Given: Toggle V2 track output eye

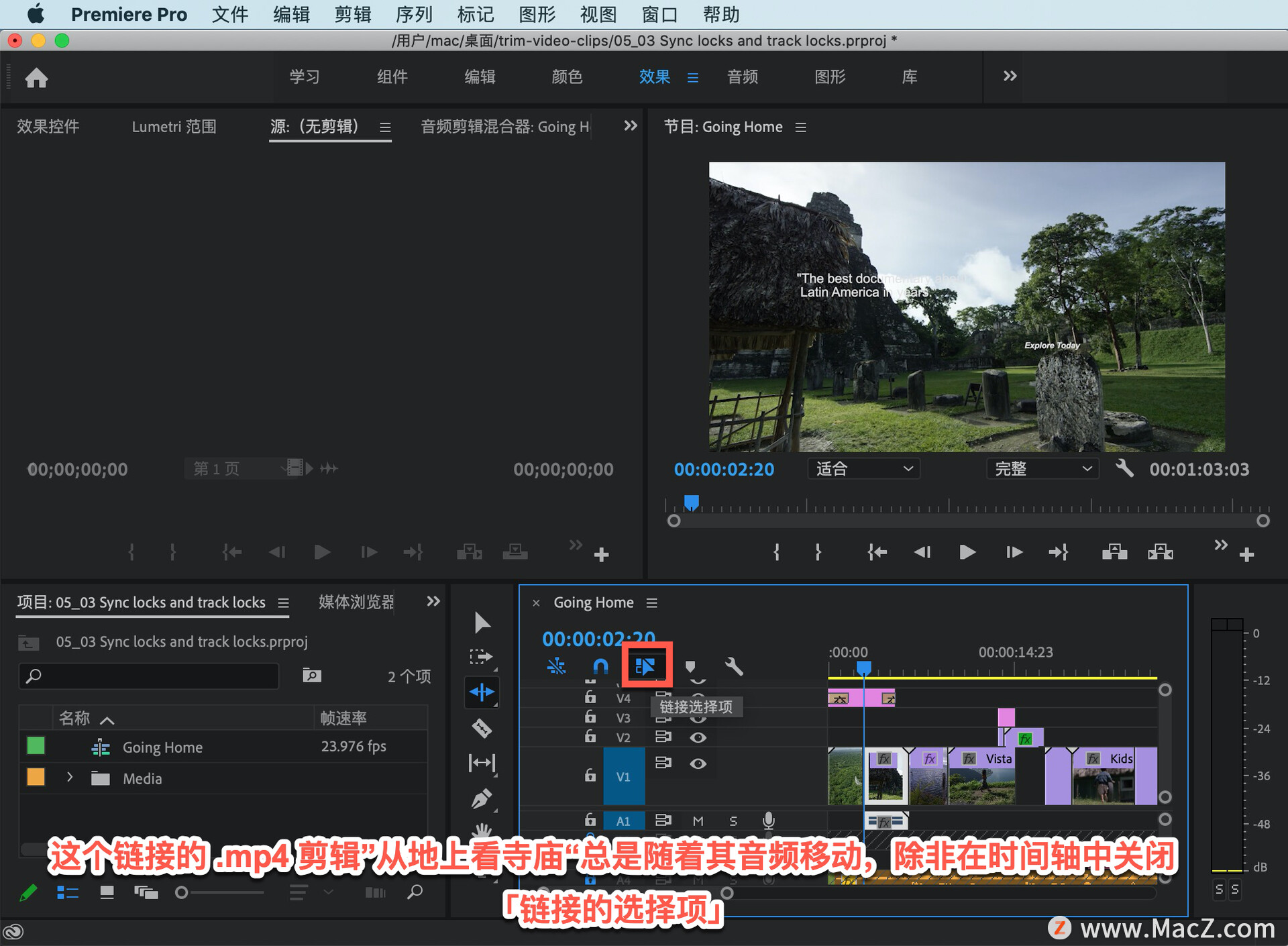Looking at the screenshot, I should [x=698, y=737].
